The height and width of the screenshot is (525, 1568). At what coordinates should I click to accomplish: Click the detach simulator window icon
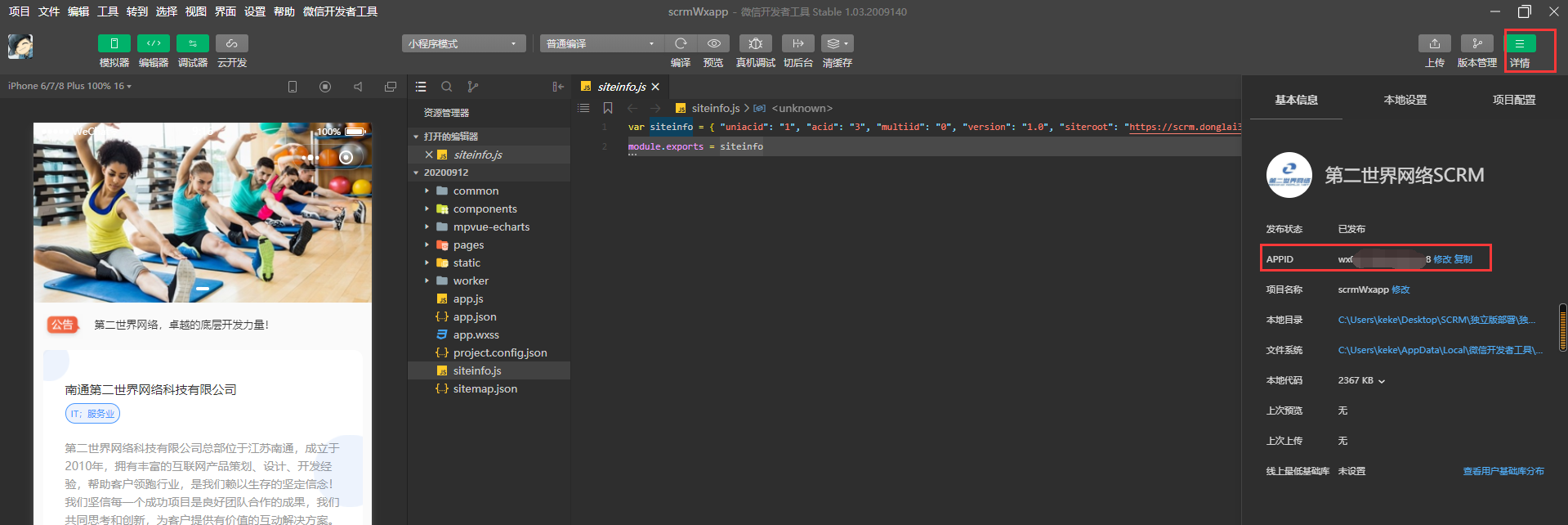391,87
